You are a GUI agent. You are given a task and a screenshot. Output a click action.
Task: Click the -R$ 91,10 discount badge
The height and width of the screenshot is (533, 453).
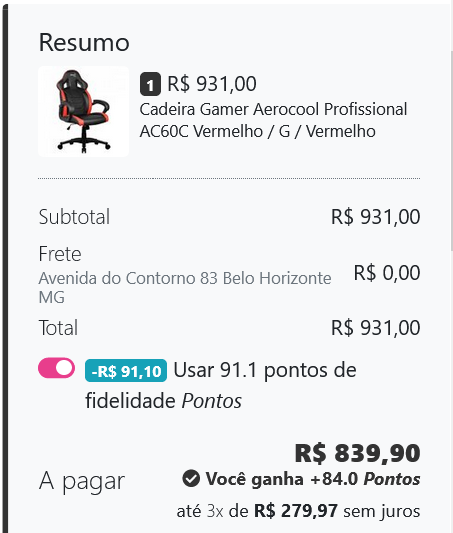pyautogui.click(x=126, y=371)
